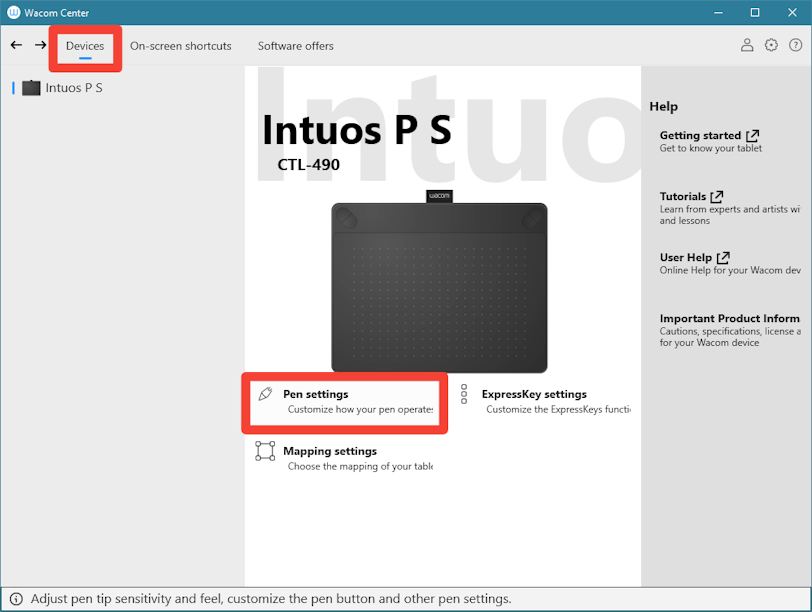Go forward with the right arrow
The height and width of the screenshot is (612, 812).
pyautogui.click(x=40, y=45)
